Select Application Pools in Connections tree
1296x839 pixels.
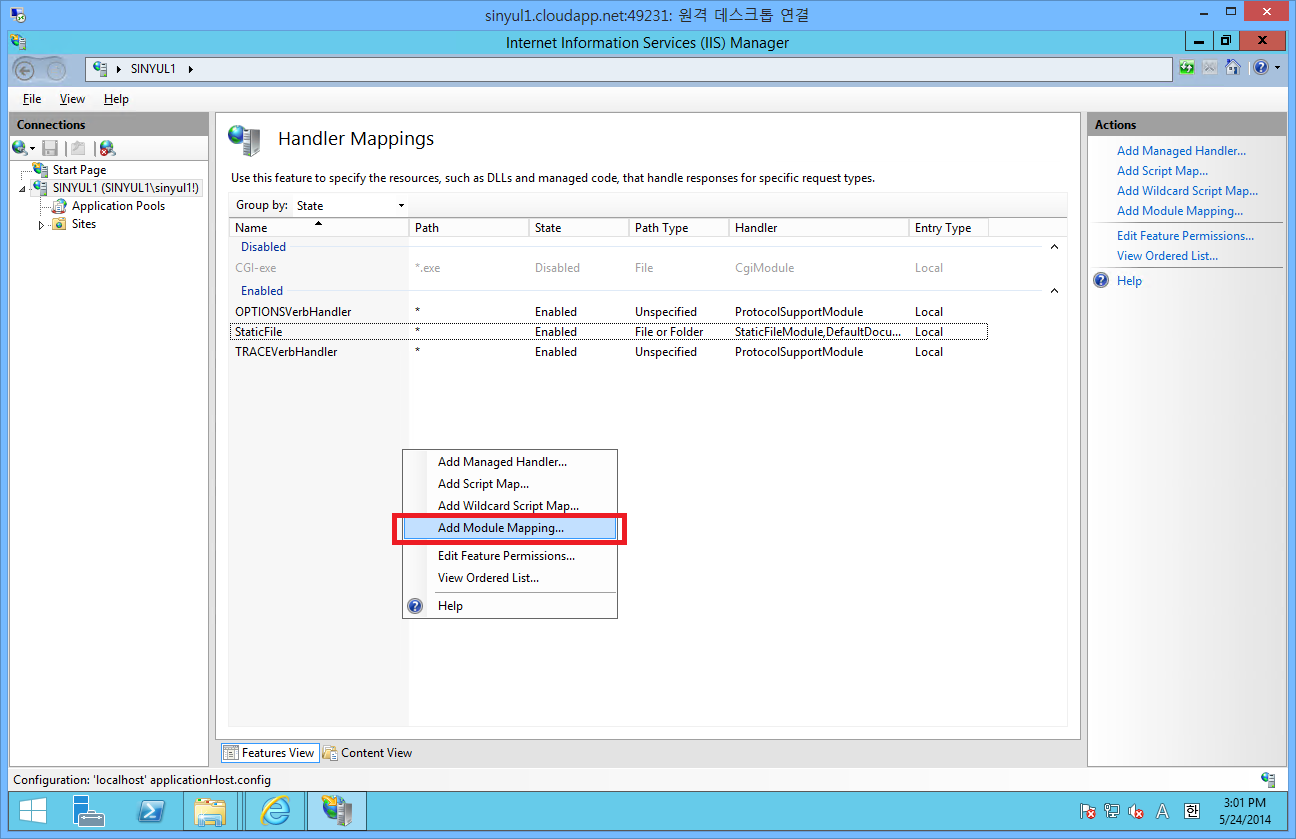point(118,206)
